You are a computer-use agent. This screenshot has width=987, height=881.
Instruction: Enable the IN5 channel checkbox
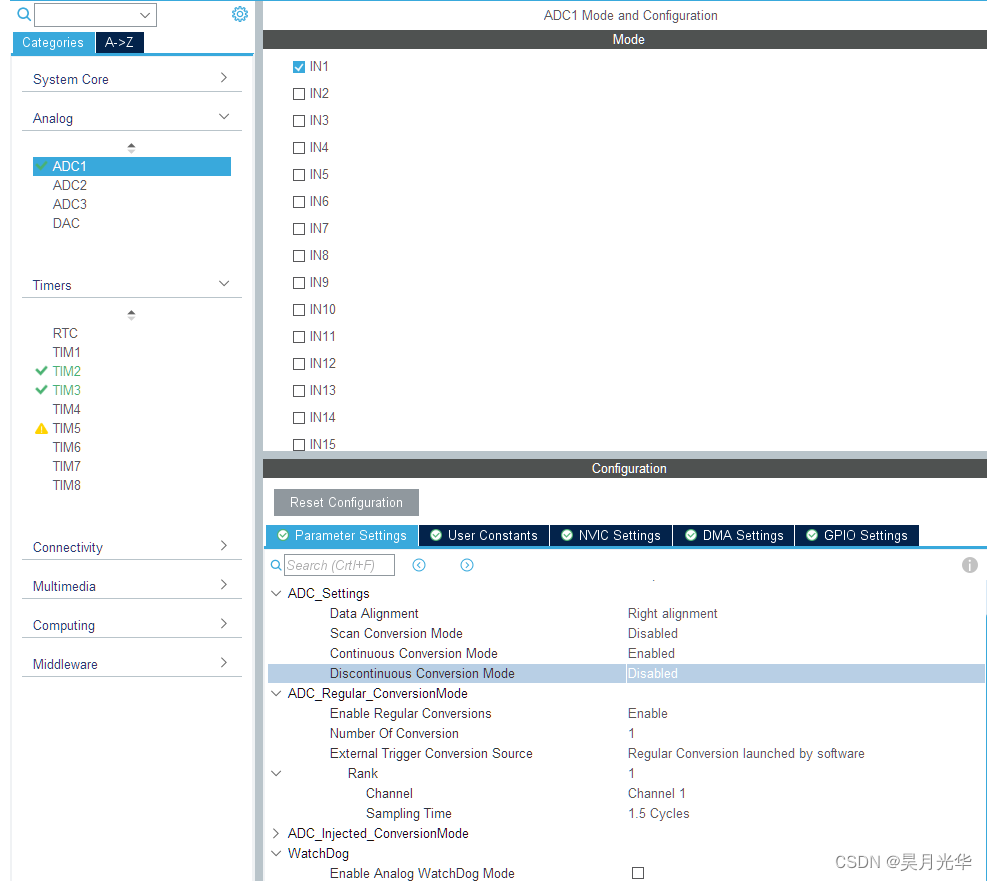click(299, 175)
